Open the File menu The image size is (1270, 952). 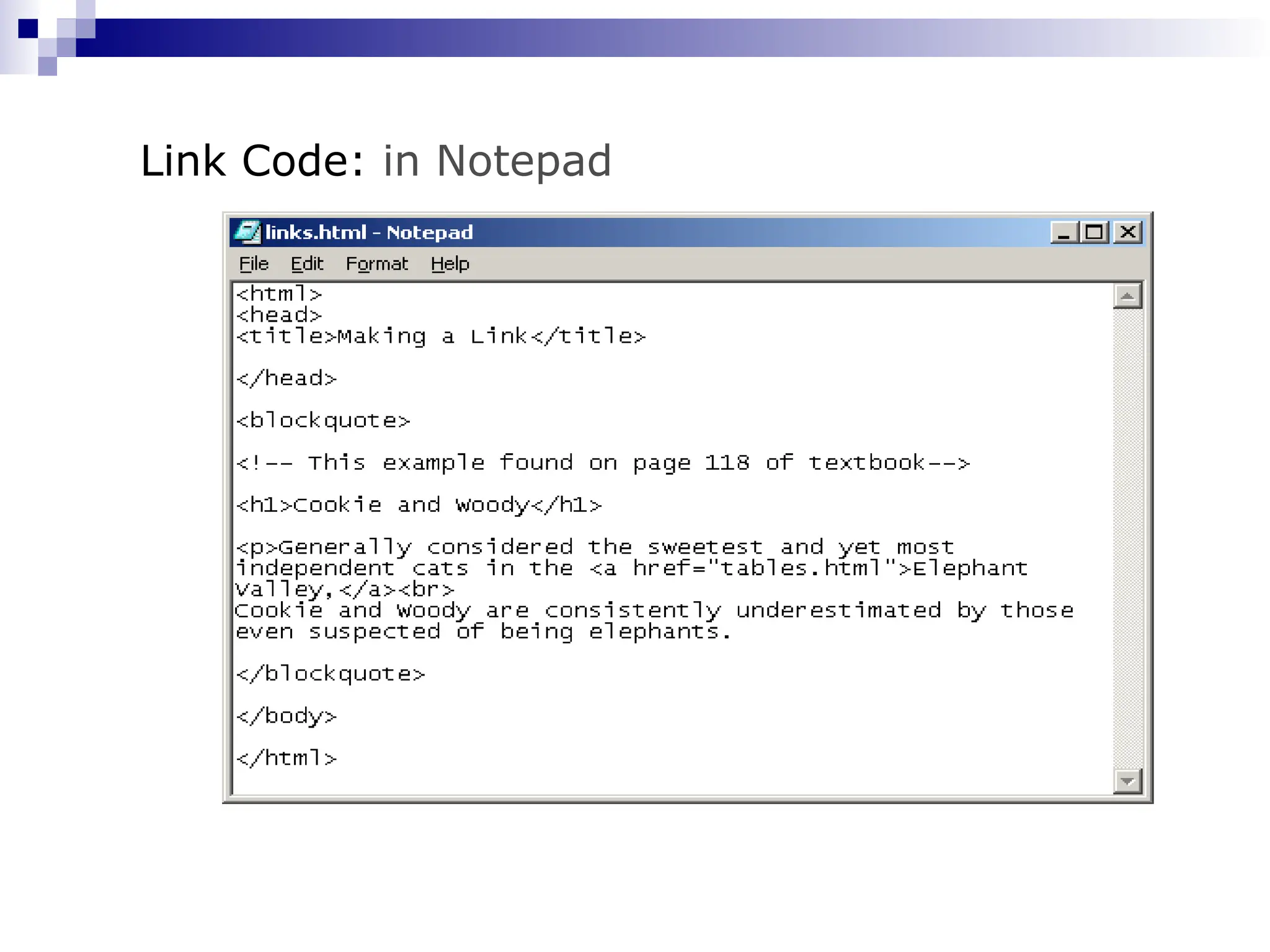tap(254, 264)
